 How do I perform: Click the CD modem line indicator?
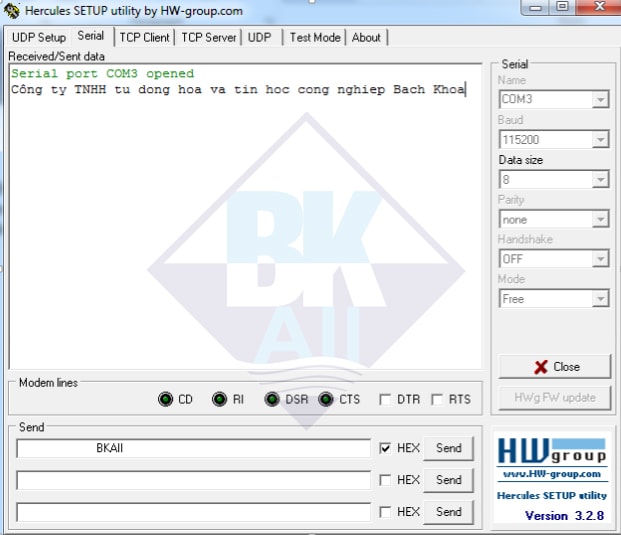tap(165, 399)
